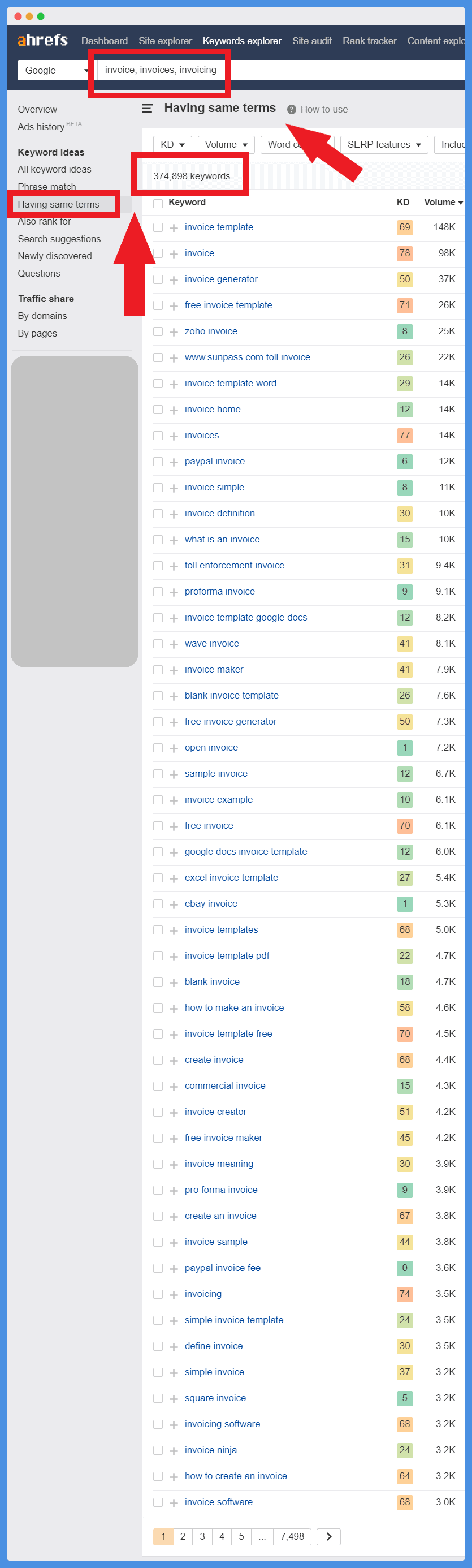
Task: Add zoho invoice keyword with plus icon
Action: point(174,331)
